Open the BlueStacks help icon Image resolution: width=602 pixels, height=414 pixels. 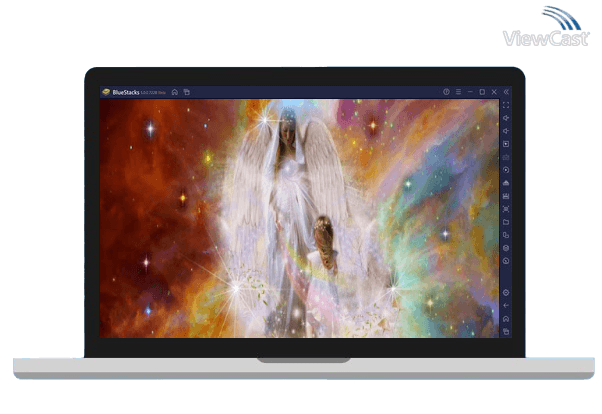click(446, 92)
